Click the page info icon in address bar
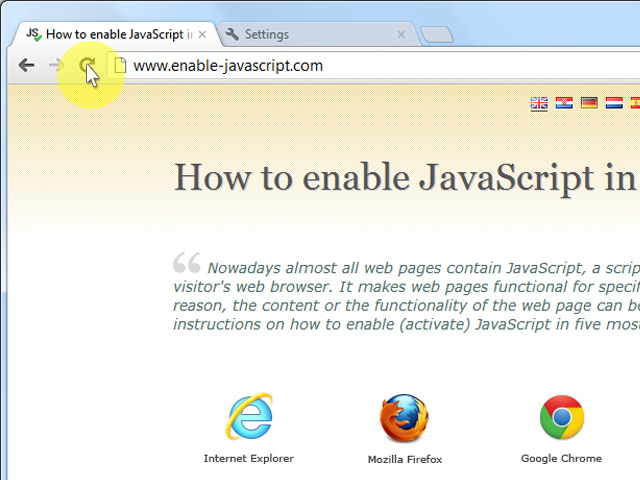This screenshot has height=480, width=640. point(119,66)
